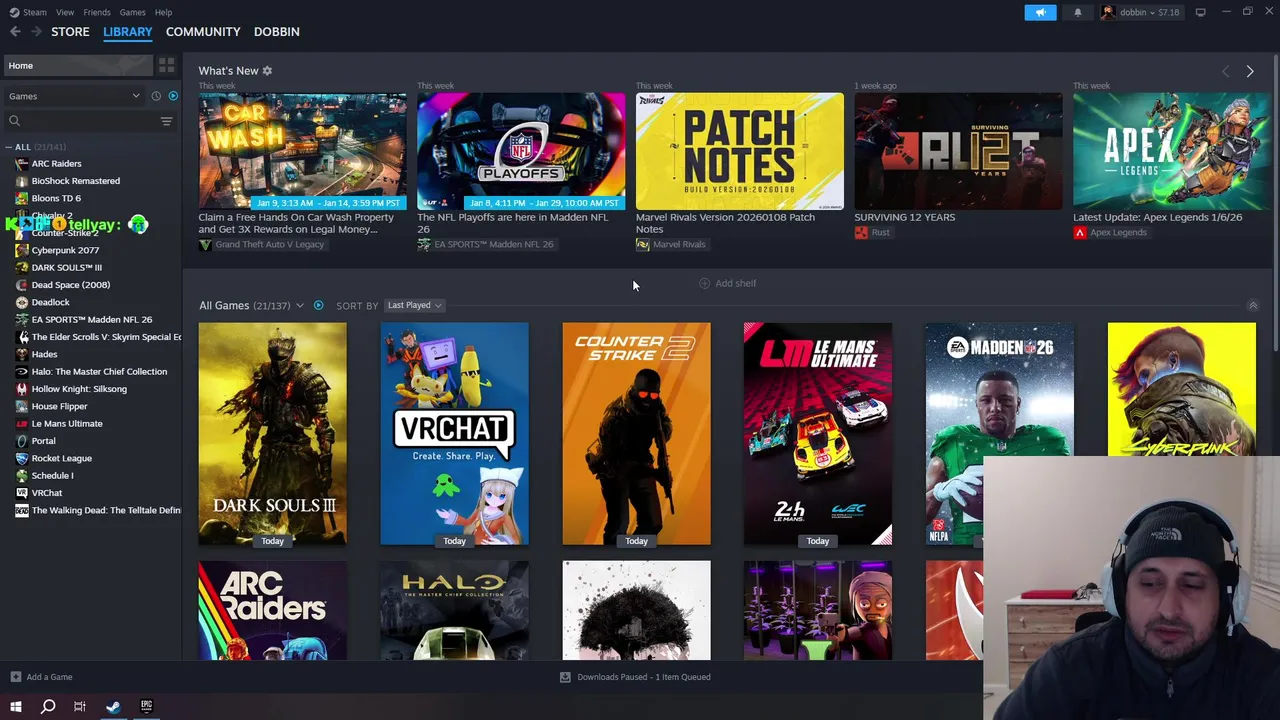Click the back navigation arrow

tap(15, 32)
